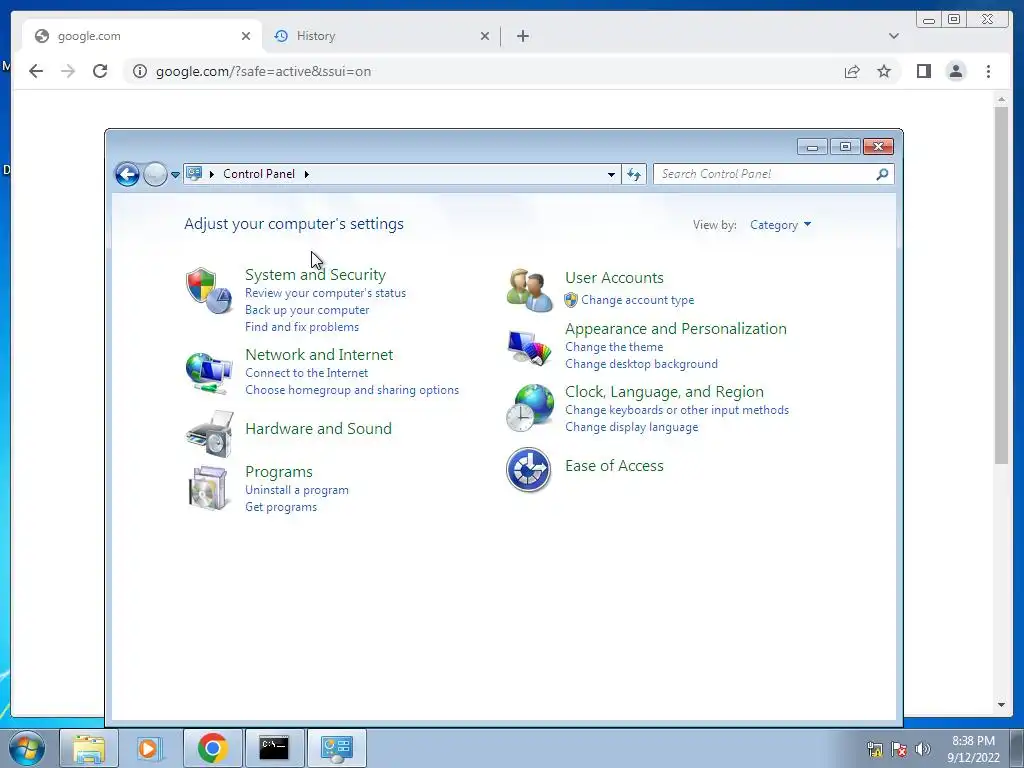Close the History tab

(x=485, y=36)
